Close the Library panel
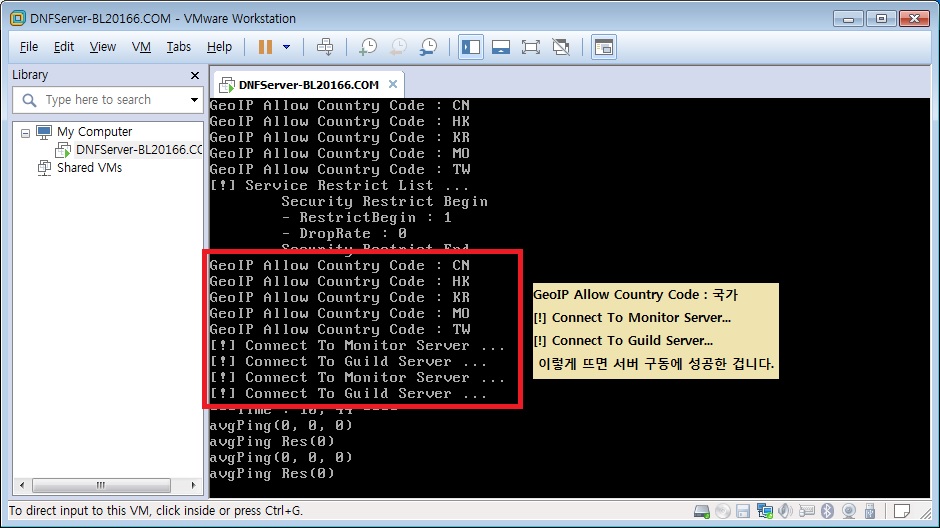The image size is (940, 528). click(x=194, y=76)
